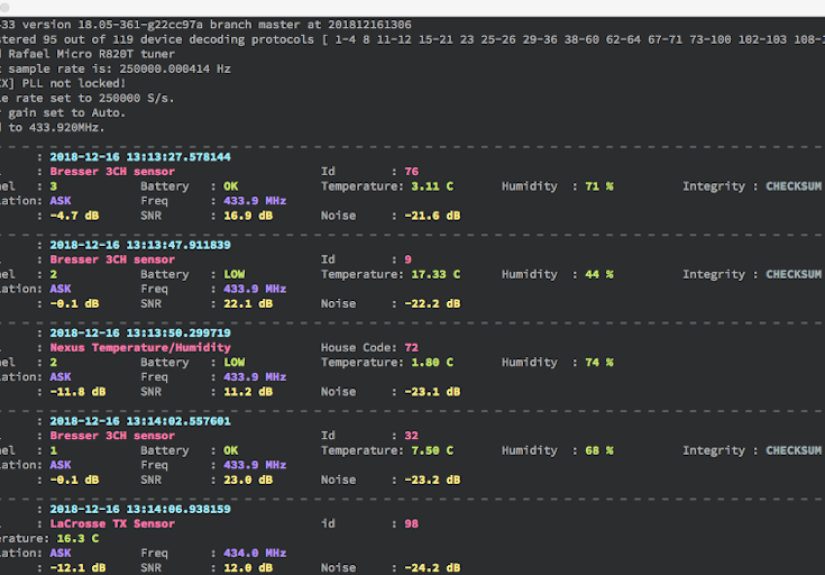Select temperature value 17.33 C

436,274
